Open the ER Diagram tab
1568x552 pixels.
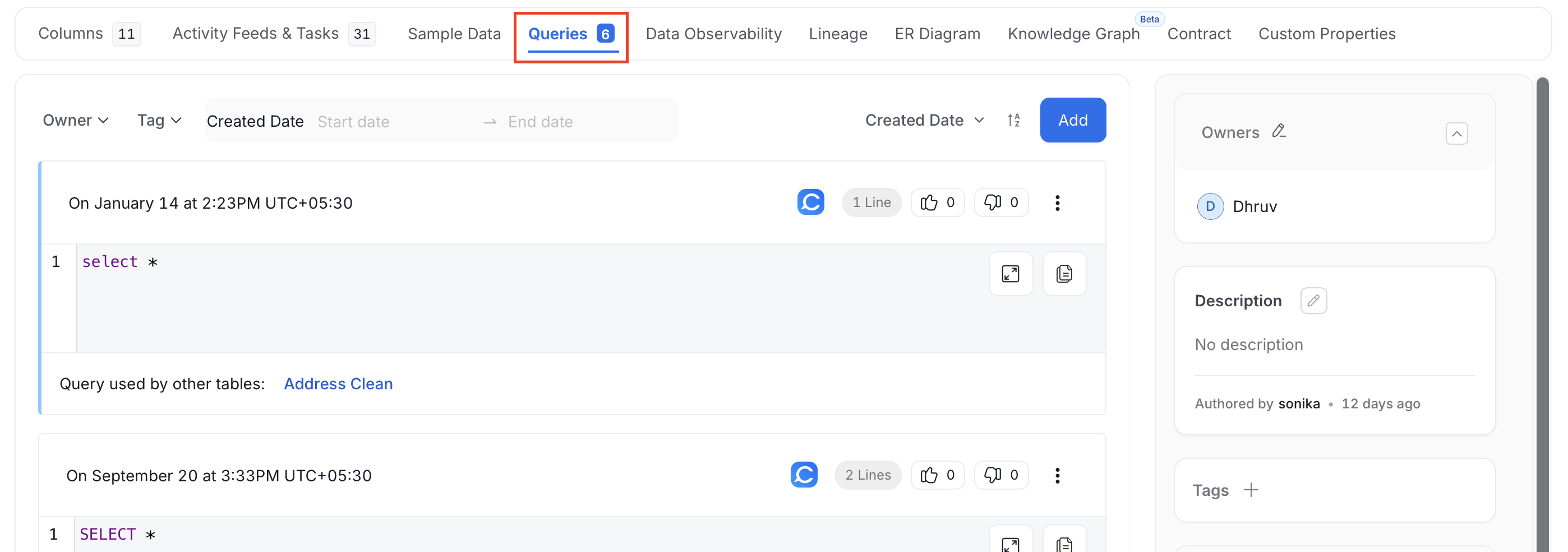(938, 34)
